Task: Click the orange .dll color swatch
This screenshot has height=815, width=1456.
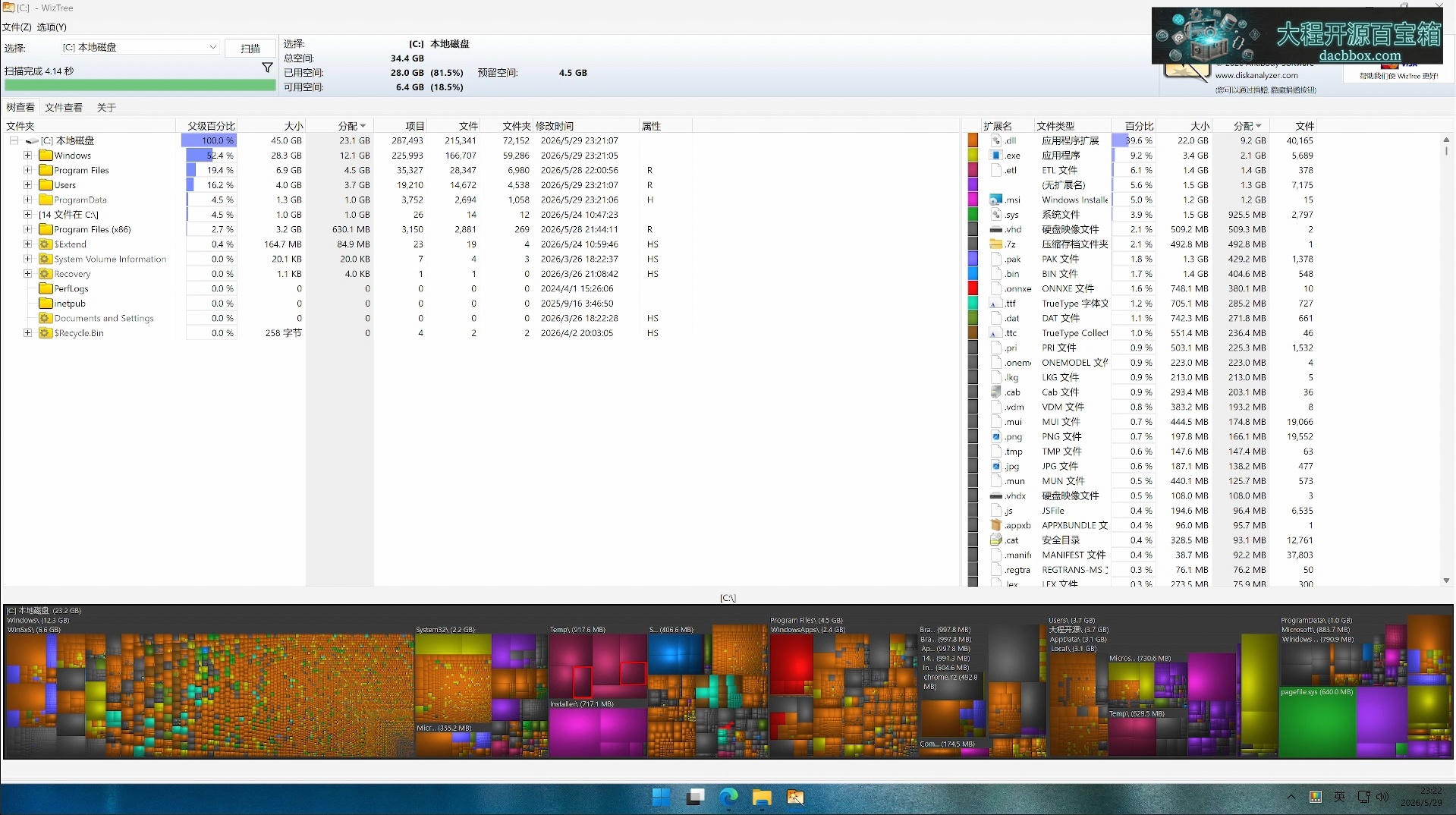Action: pyautogui.click(x=973, y=140)
